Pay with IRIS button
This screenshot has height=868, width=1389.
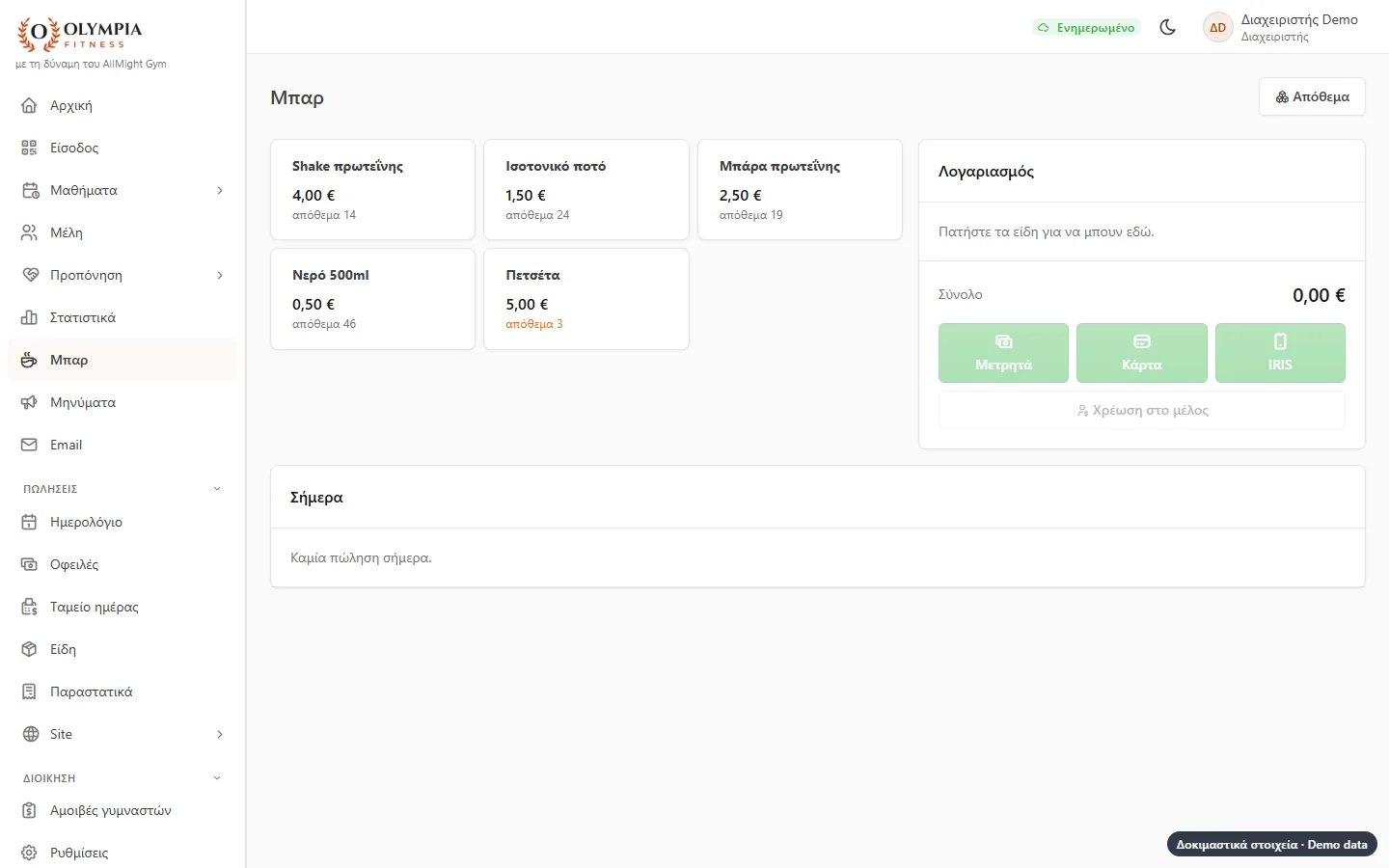(1280, 353)
